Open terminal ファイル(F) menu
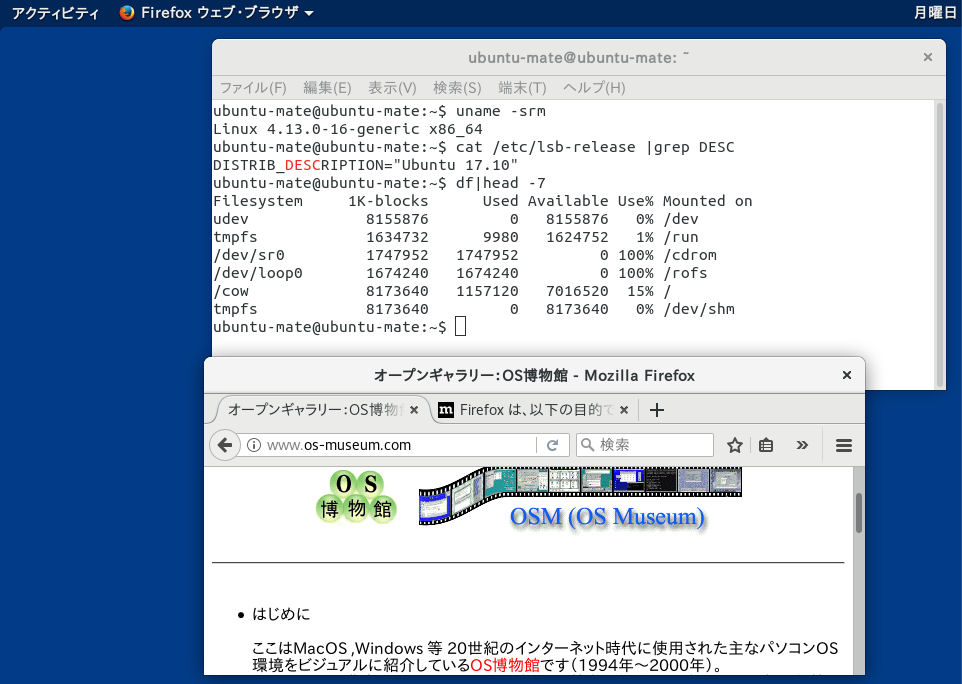This screenshot has width=962, height=684. [253, 88]
